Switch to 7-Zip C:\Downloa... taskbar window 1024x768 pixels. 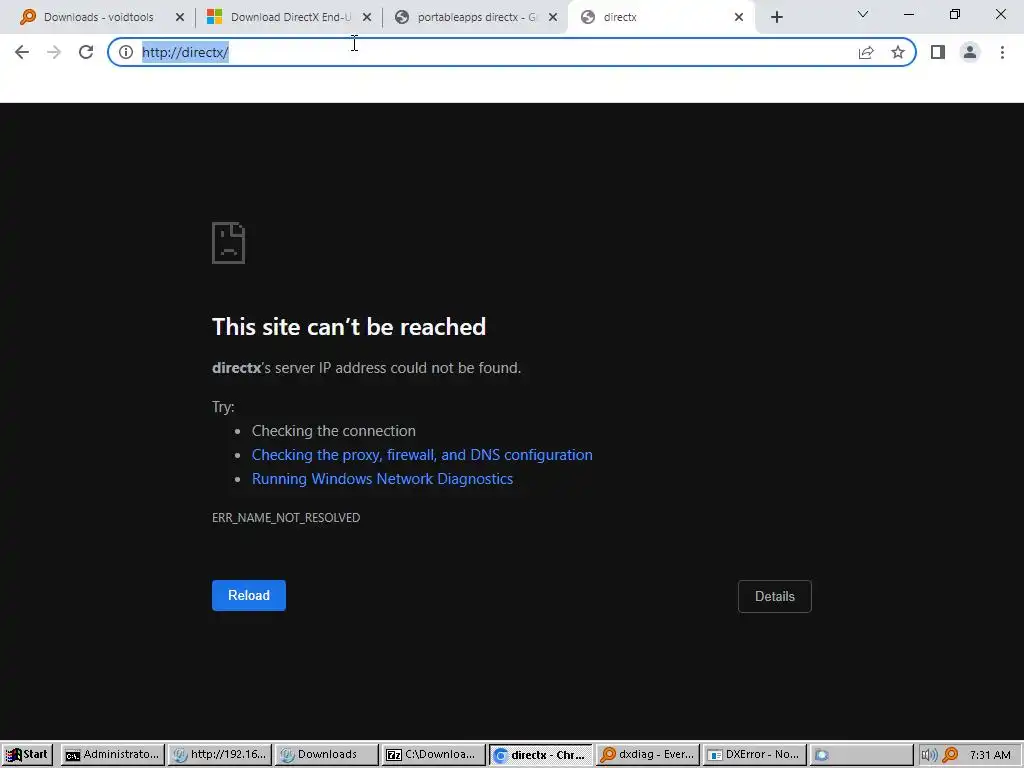pos(434,755)
